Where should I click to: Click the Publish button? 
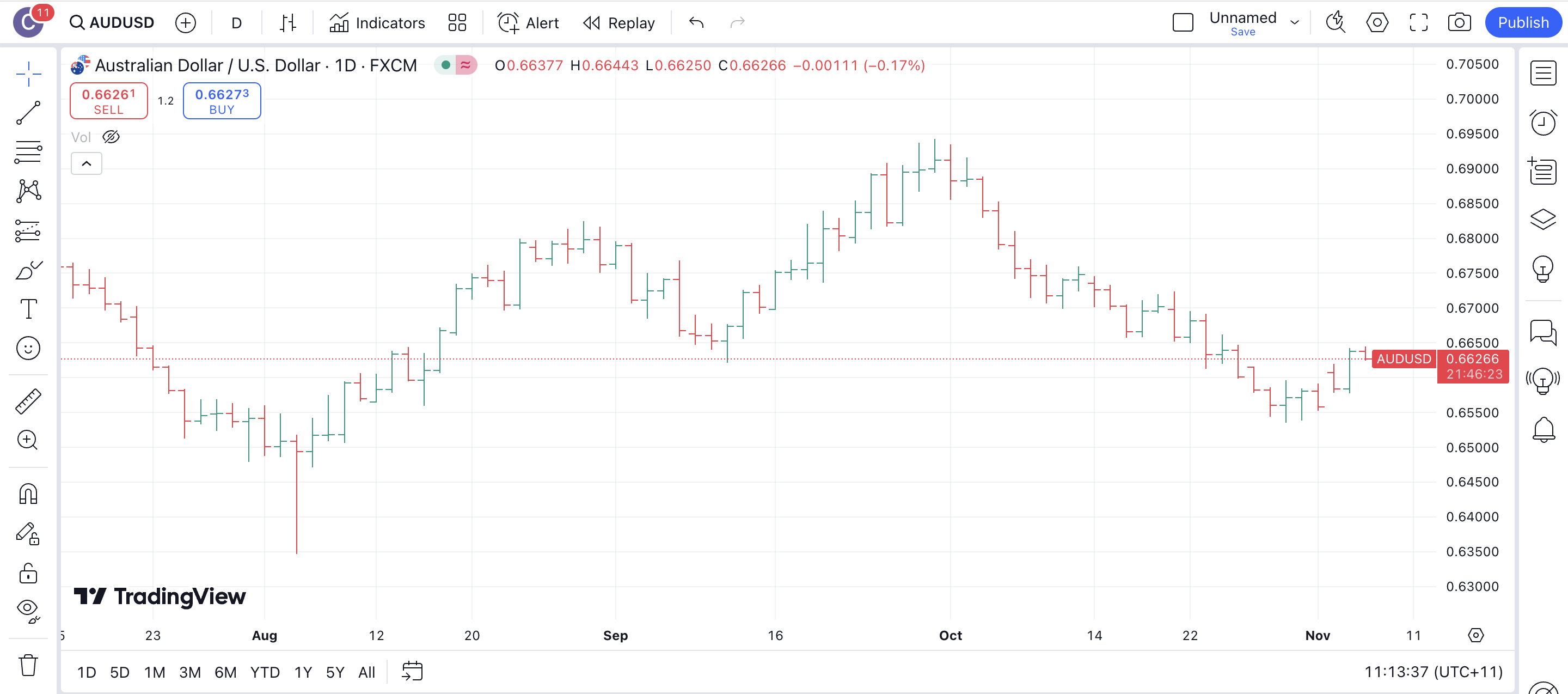pos(1522,23)
